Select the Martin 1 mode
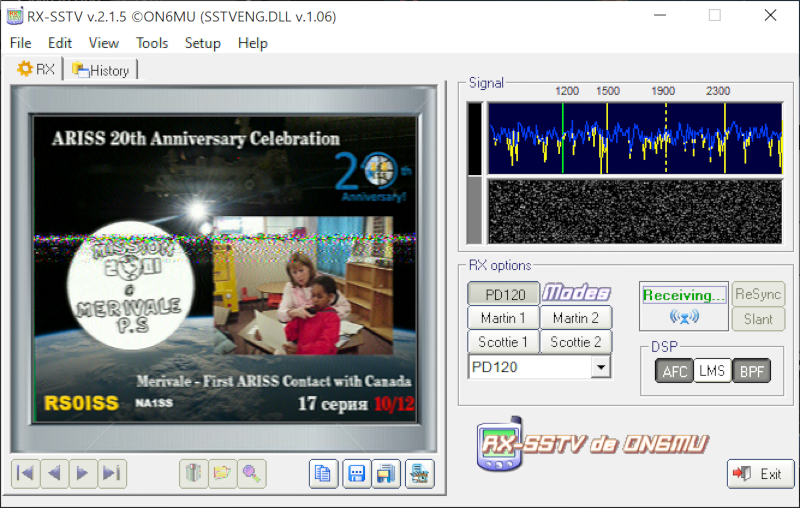The height and width of the screenshot is (508, 800). [503, 318]
